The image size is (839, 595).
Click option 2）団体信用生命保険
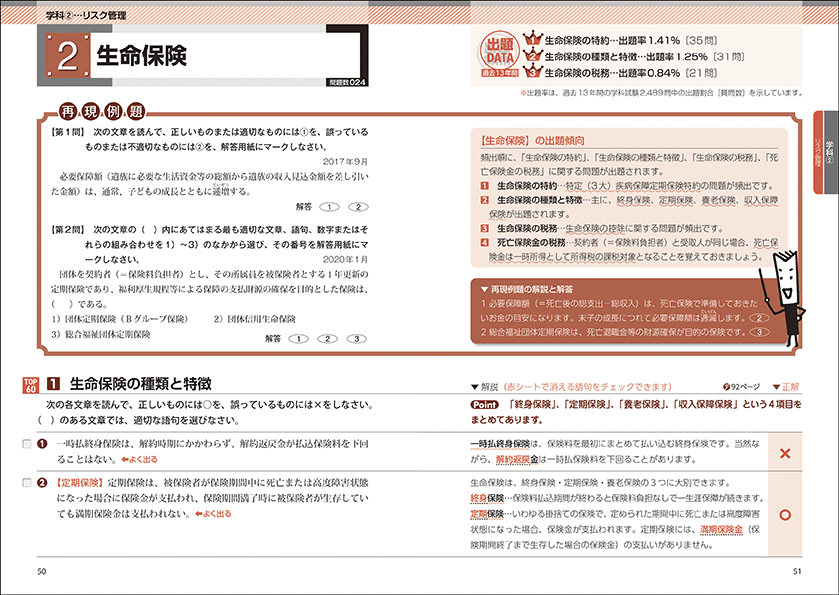pos(255,319)
